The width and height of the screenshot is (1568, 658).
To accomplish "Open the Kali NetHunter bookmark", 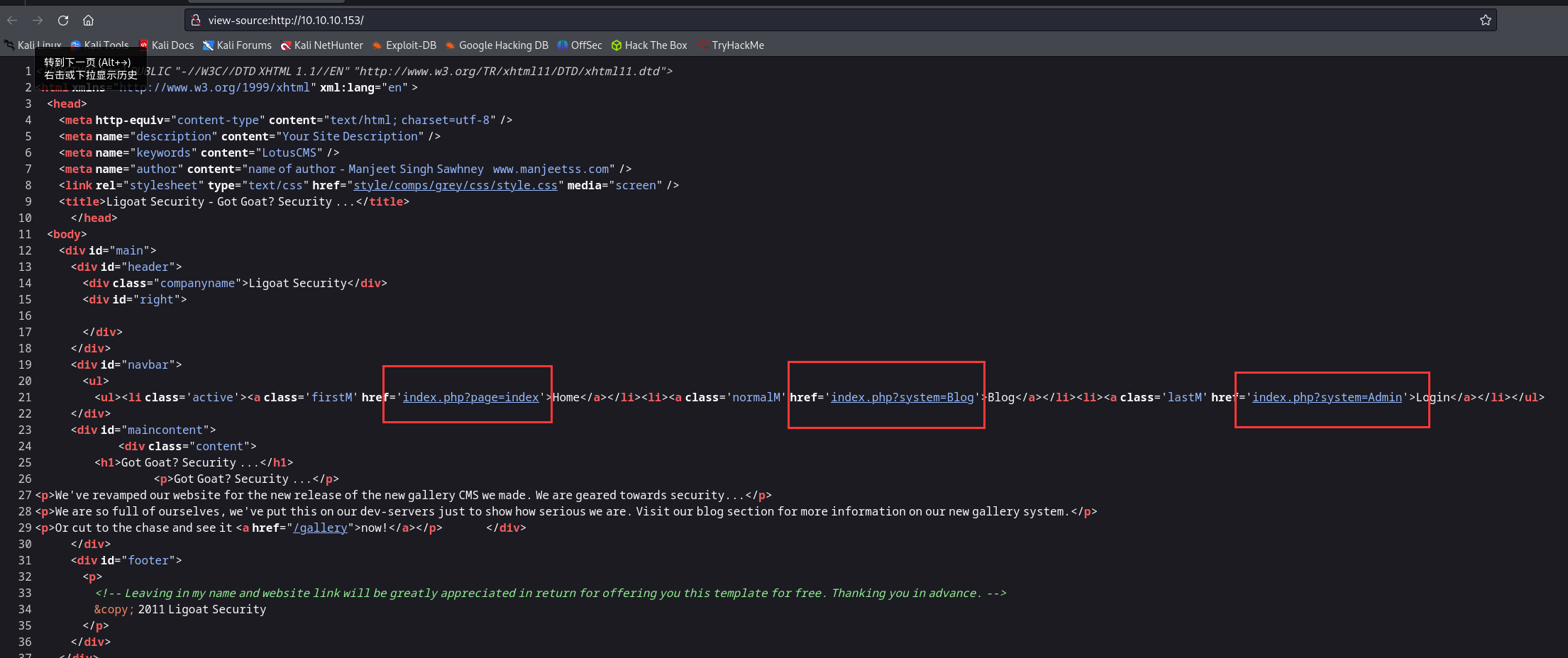I will point(321,45).
